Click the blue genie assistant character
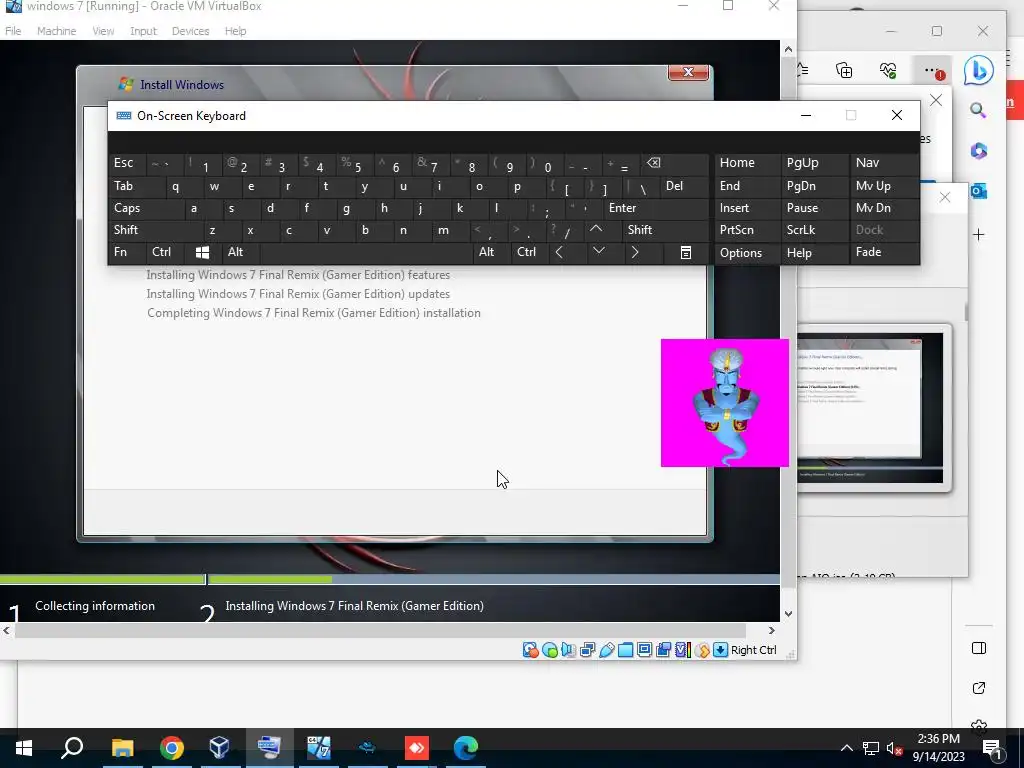 (x=725, y=404)
